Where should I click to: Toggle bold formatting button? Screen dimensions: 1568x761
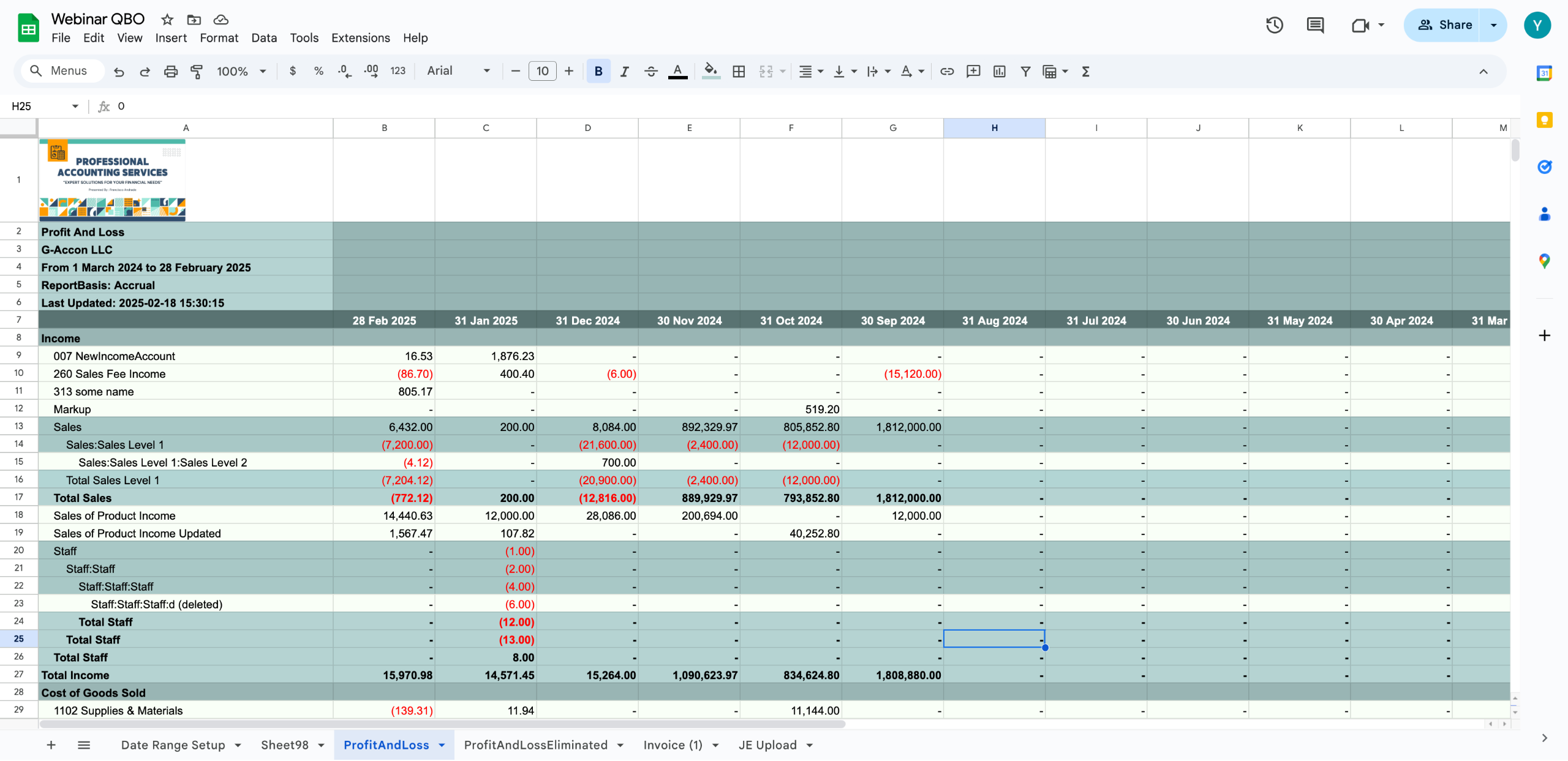click(x=598, y=72)
